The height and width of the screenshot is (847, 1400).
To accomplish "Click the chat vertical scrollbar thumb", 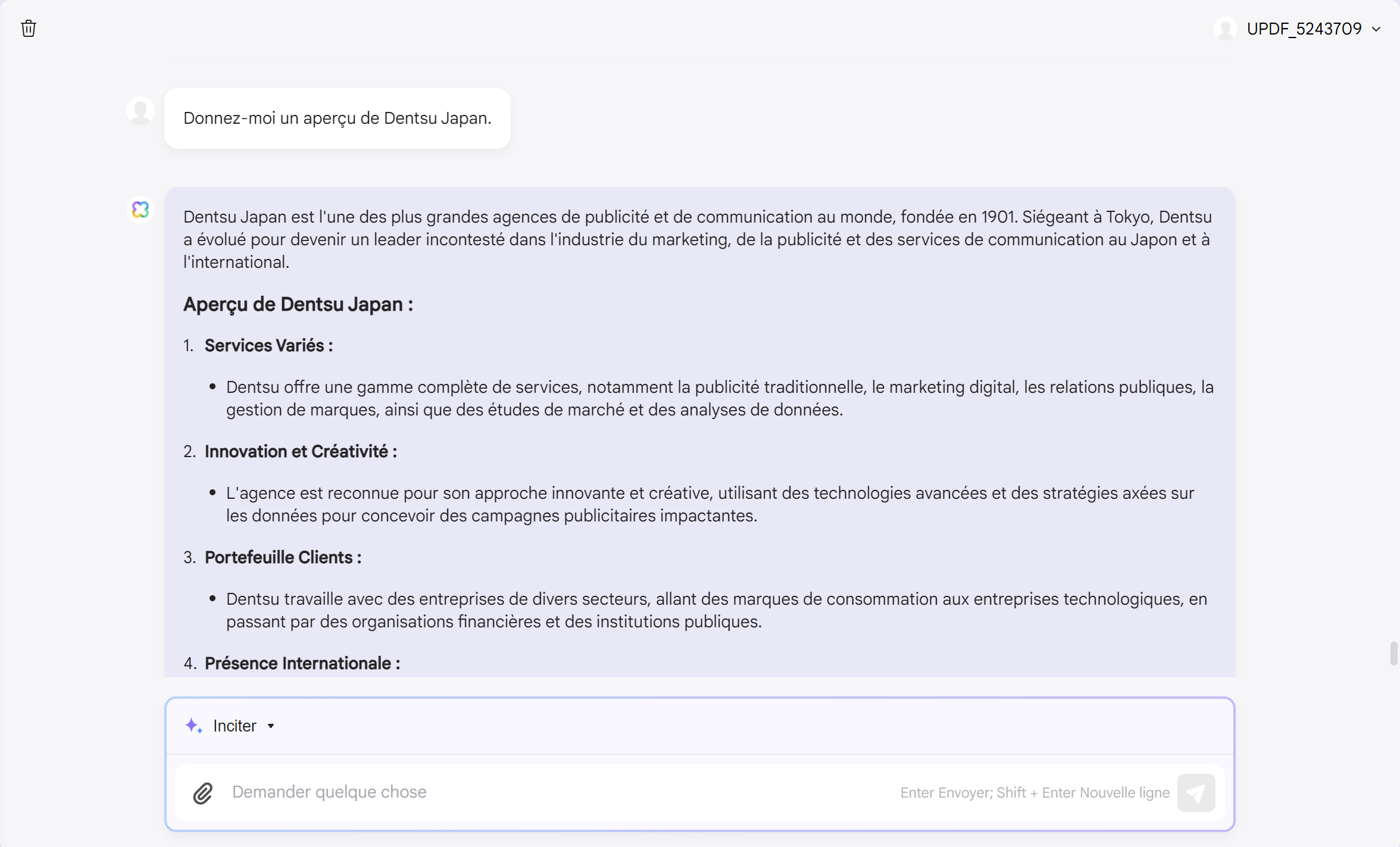I will click(x=1393, y=654).
